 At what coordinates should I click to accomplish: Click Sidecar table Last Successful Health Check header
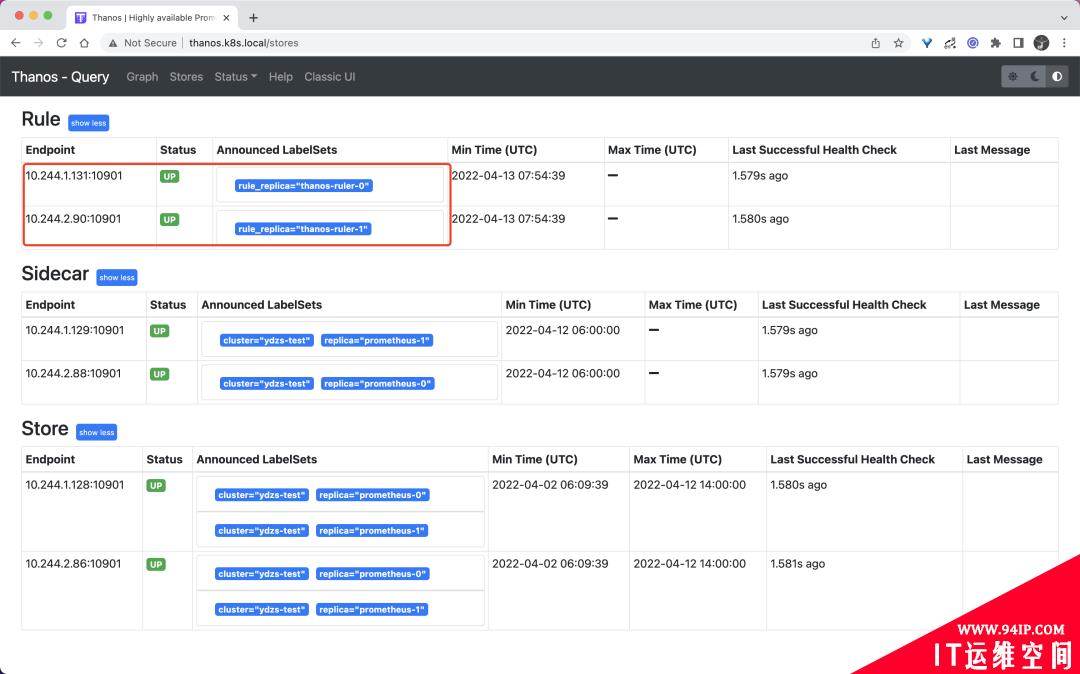pyautogui.click(x=844, y=304)
